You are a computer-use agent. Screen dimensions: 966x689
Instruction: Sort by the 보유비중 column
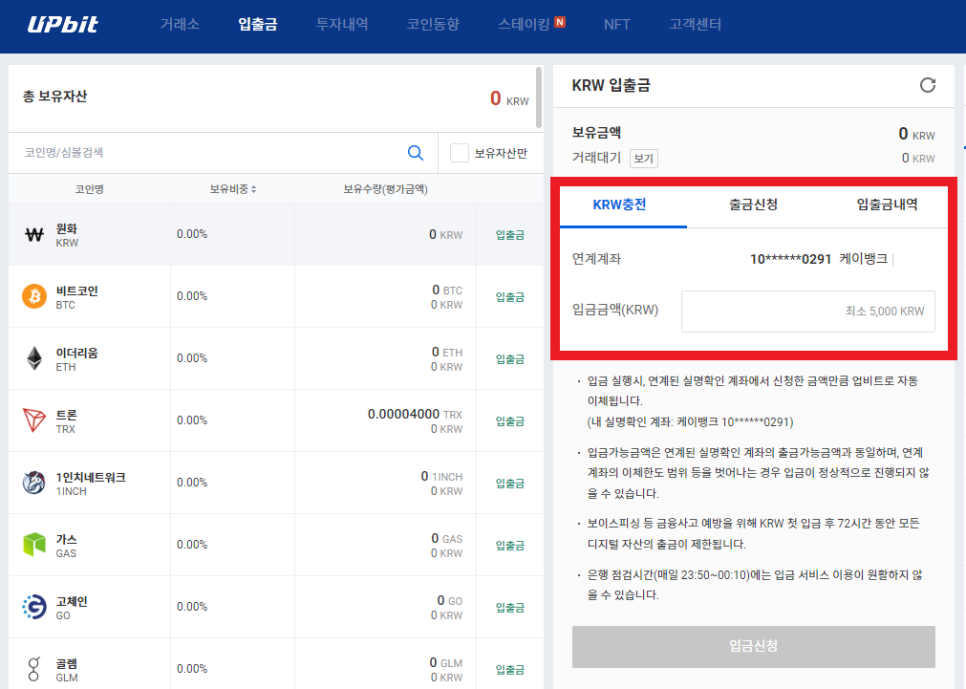pyautogui.click(x=233, y=189)
